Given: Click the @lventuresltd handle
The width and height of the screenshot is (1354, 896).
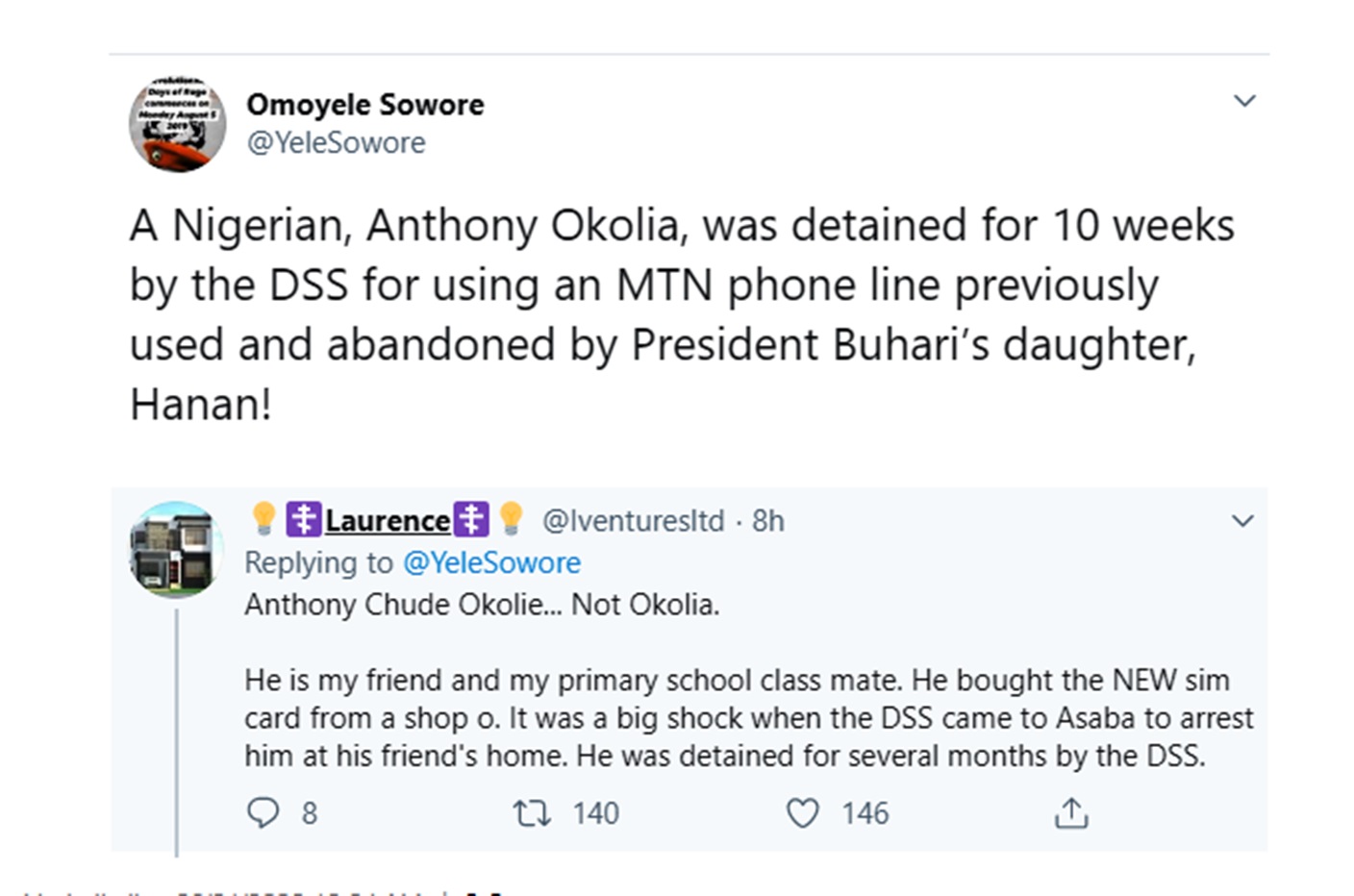Looking at the screenshot, I should (633, 520).
